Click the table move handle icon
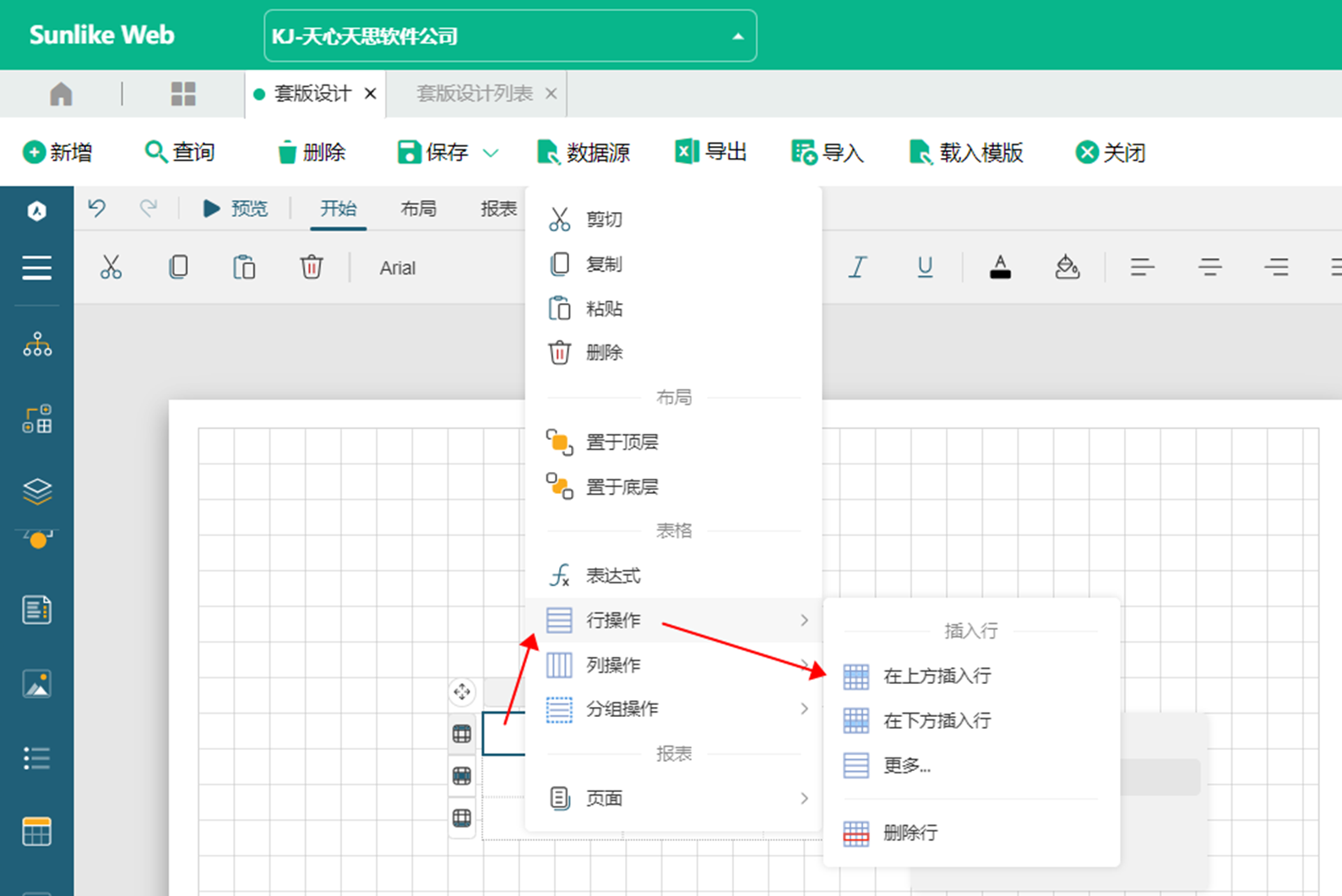The width and height of the screenshot is (1342, 896). pyautogui.click(x=462, y=692)
